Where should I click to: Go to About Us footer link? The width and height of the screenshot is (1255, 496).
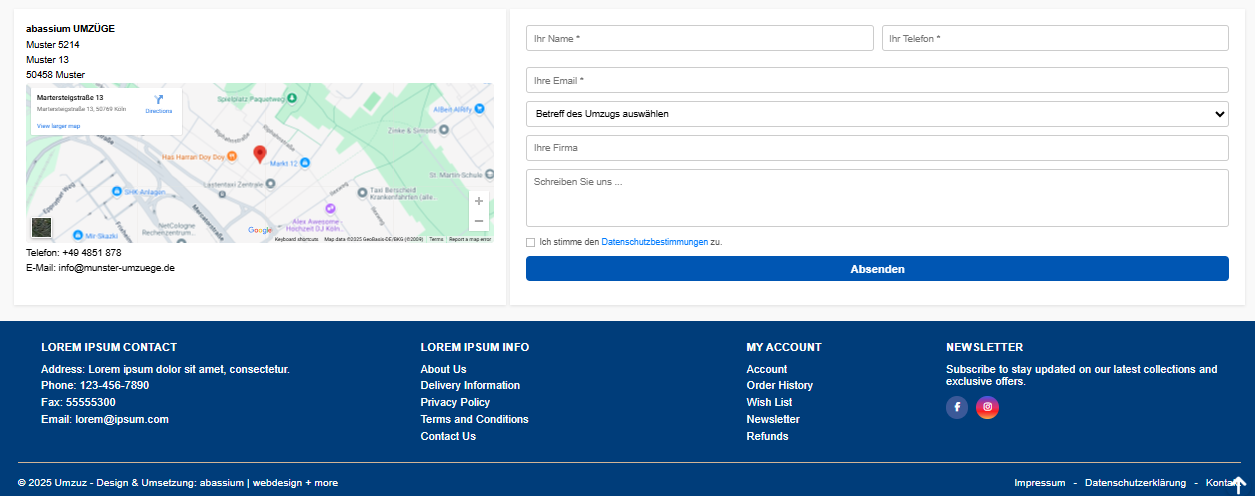443,369
